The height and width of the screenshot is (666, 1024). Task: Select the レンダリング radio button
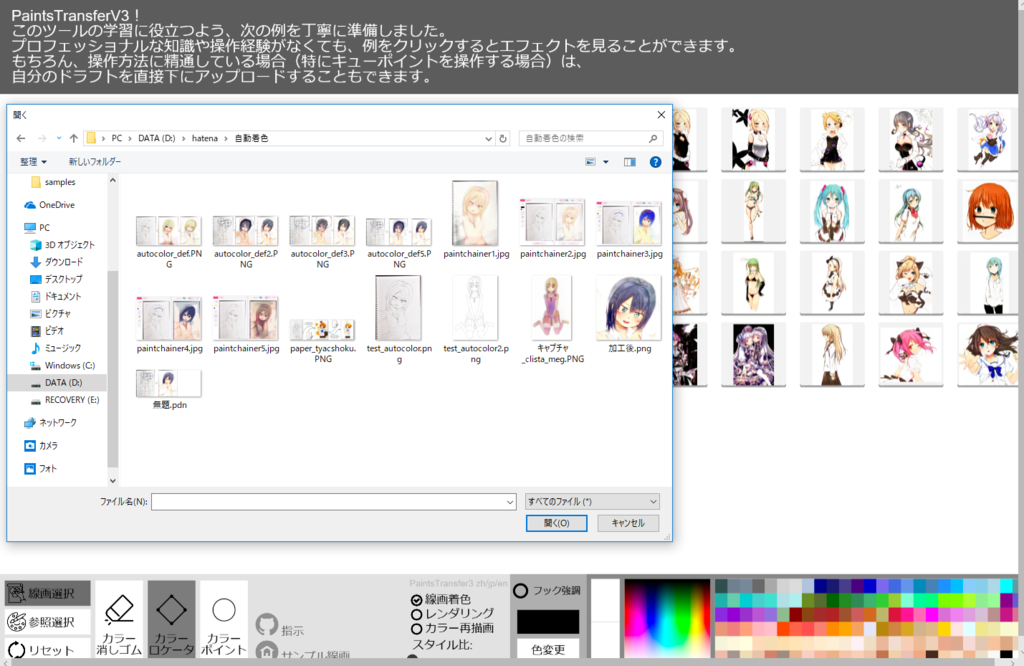[x=418, y=614]
